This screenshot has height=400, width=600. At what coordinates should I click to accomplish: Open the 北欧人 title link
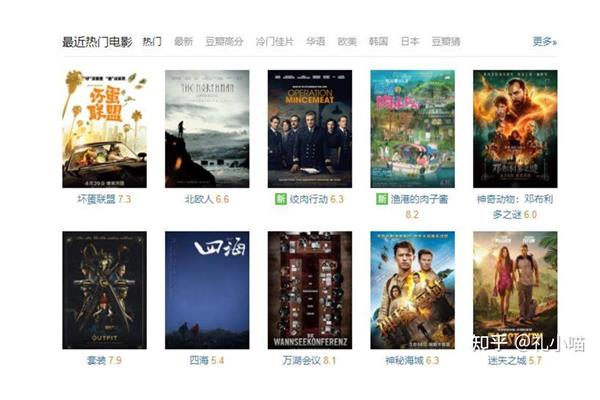pyautogui.click(x=199, y=199)
